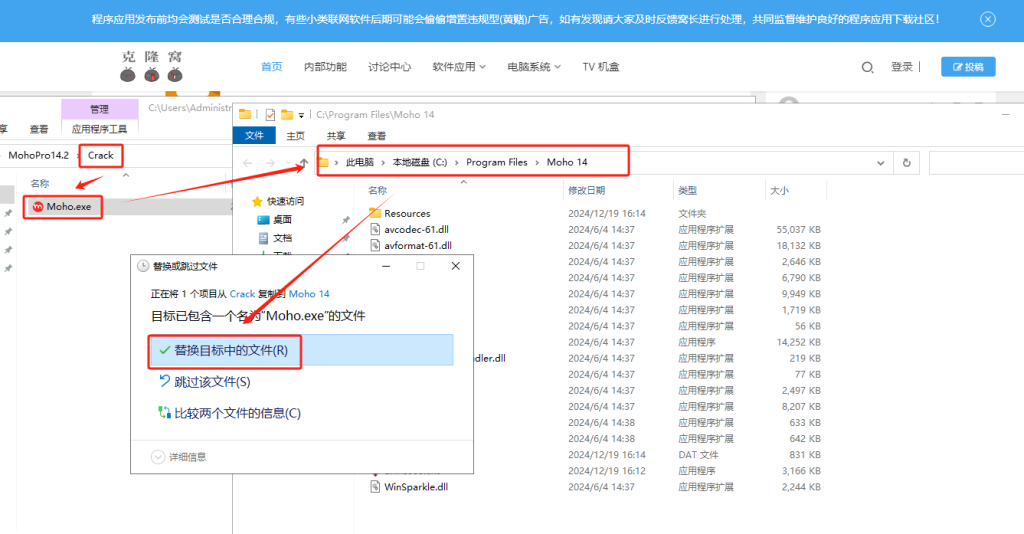The width and height of the screenshot is (1024, 534).
Task: Open the 文件 tab in Moho 14 window
Action: click(254, 135)
